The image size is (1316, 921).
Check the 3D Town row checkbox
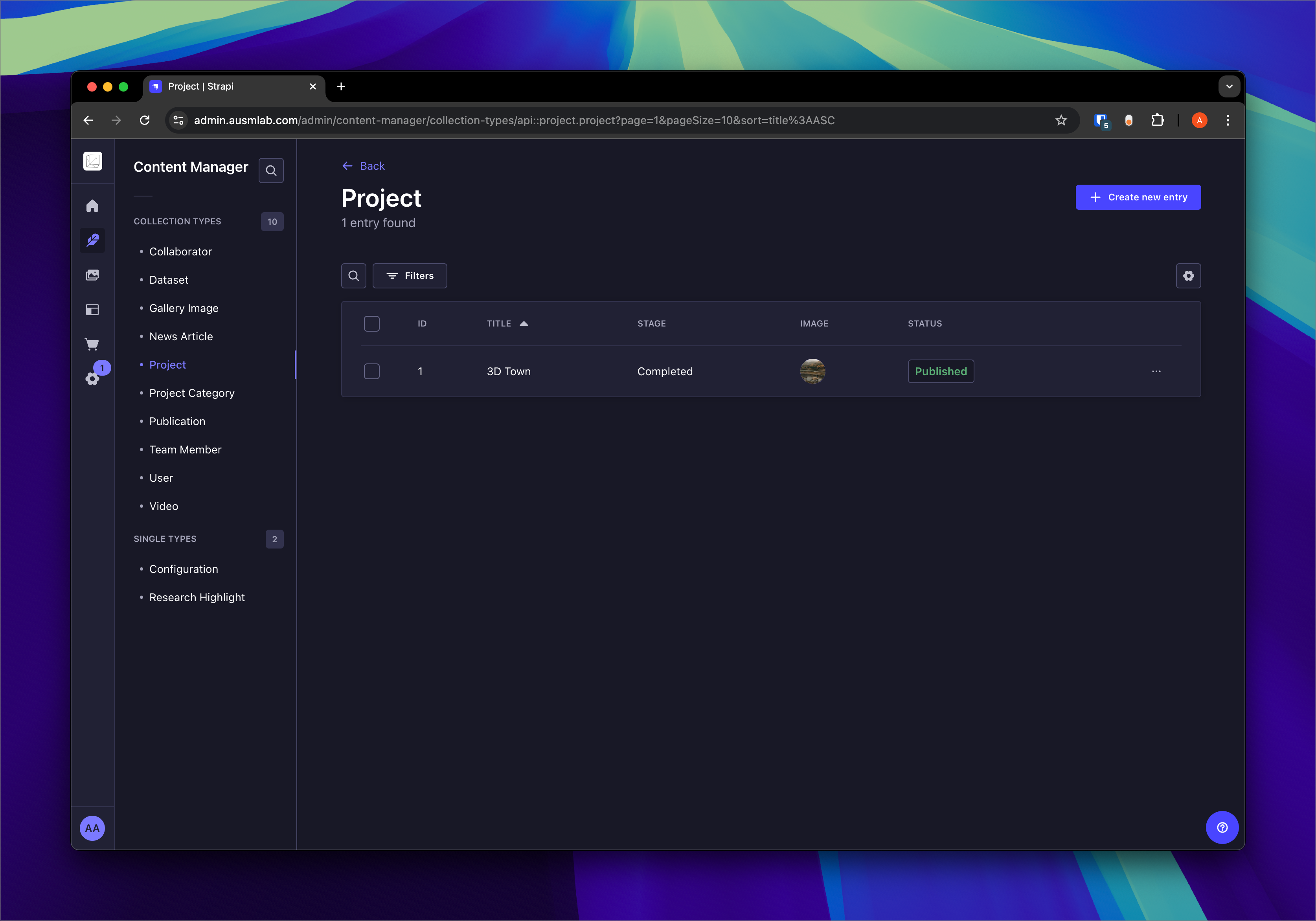click(x=372, y=371)
